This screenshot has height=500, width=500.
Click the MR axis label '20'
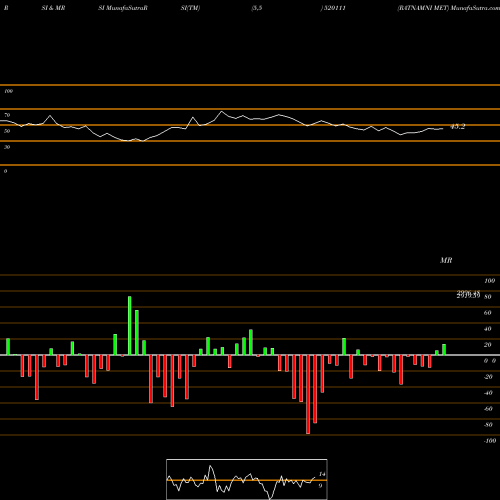[488, 345]
